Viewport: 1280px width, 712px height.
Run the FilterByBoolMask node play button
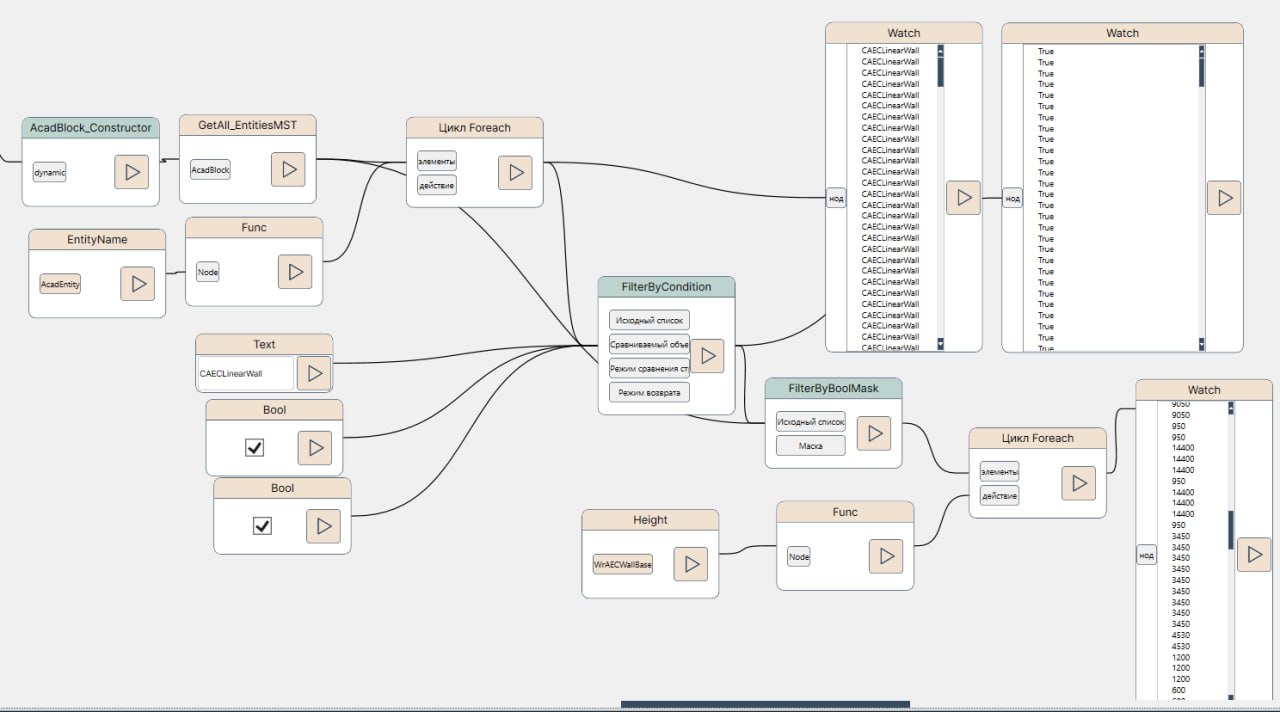click(x=874, y=433)
